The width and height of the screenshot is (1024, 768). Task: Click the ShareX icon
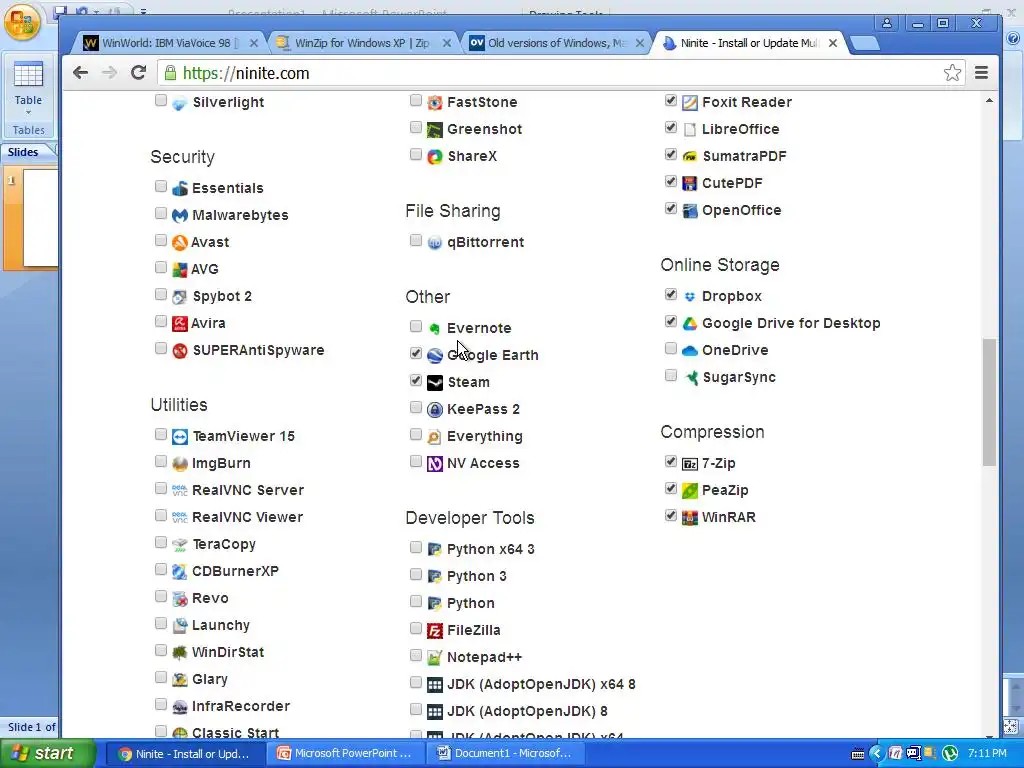pos(435,157)
